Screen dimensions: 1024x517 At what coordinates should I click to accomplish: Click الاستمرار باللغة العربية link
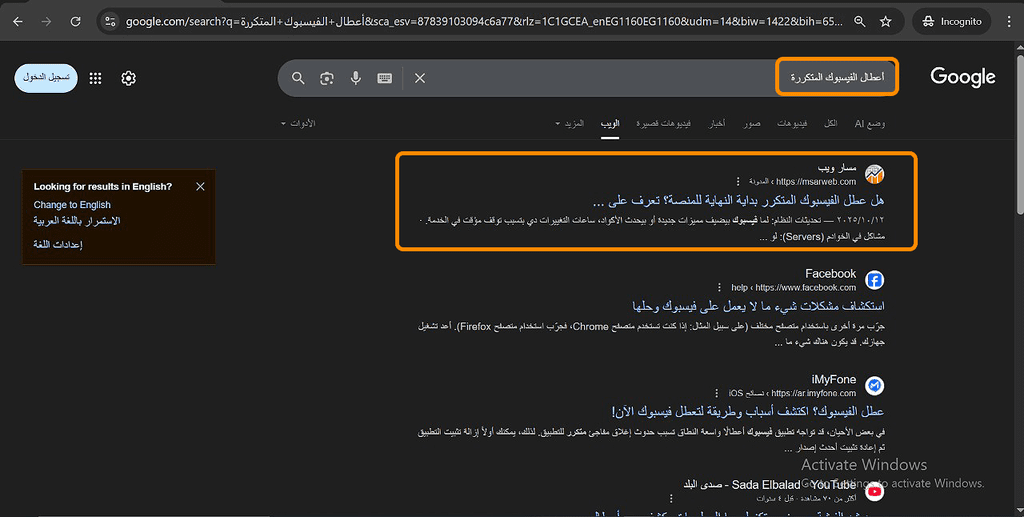pyautogui.click(x=77, y=221)
